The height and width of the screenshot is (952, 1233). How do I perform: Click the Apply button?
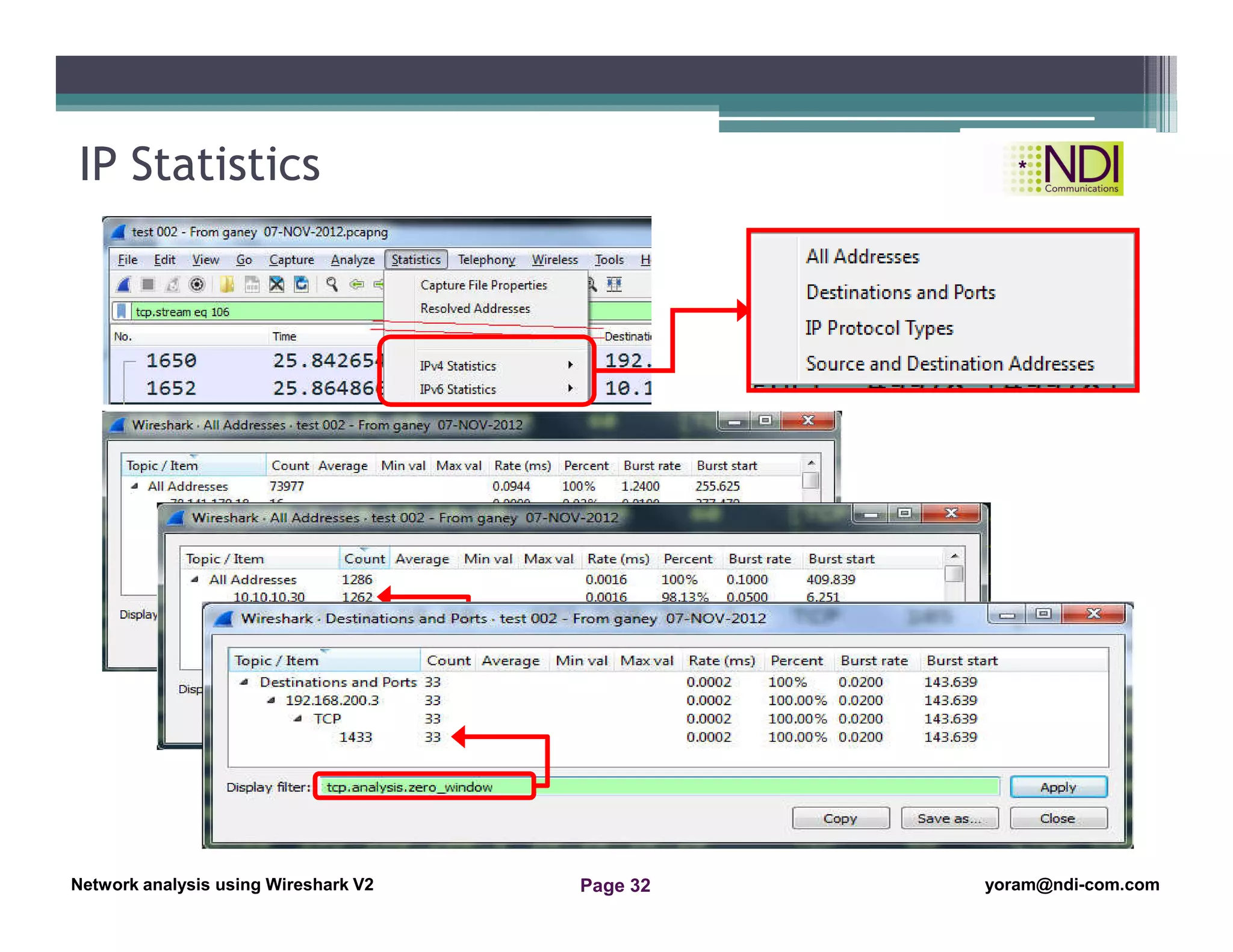(1058, 787)
